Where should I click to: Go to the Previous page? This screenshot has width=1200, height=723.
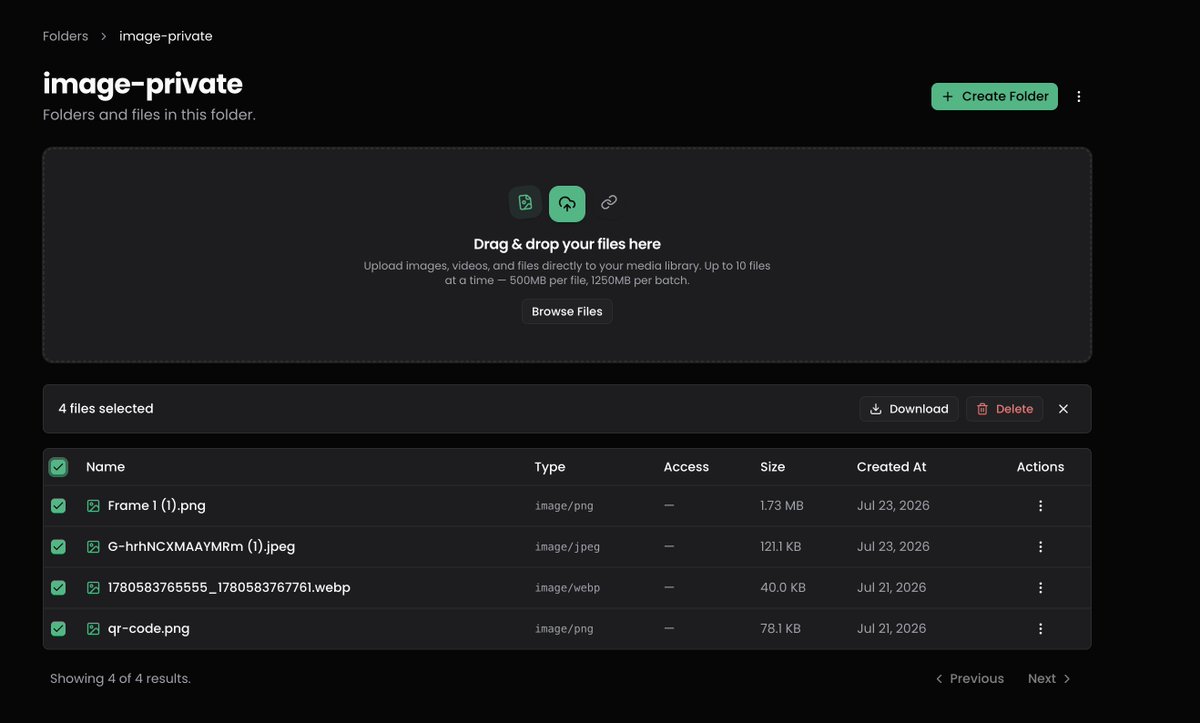pyautogui.click(x=969, y=679)
